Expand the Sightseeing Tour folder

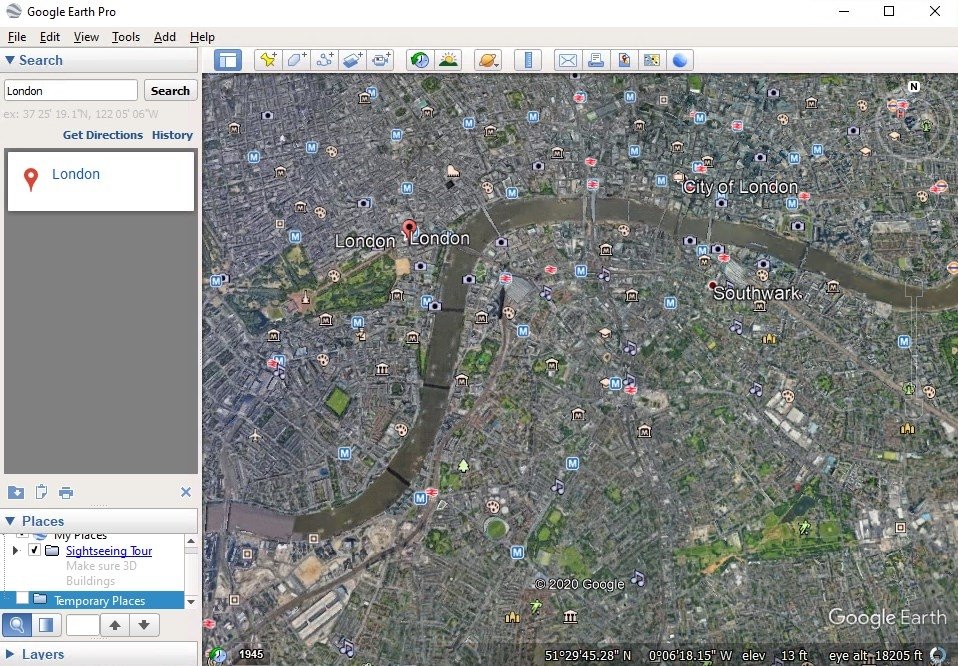pyautogui.click(x=15, y=551)
